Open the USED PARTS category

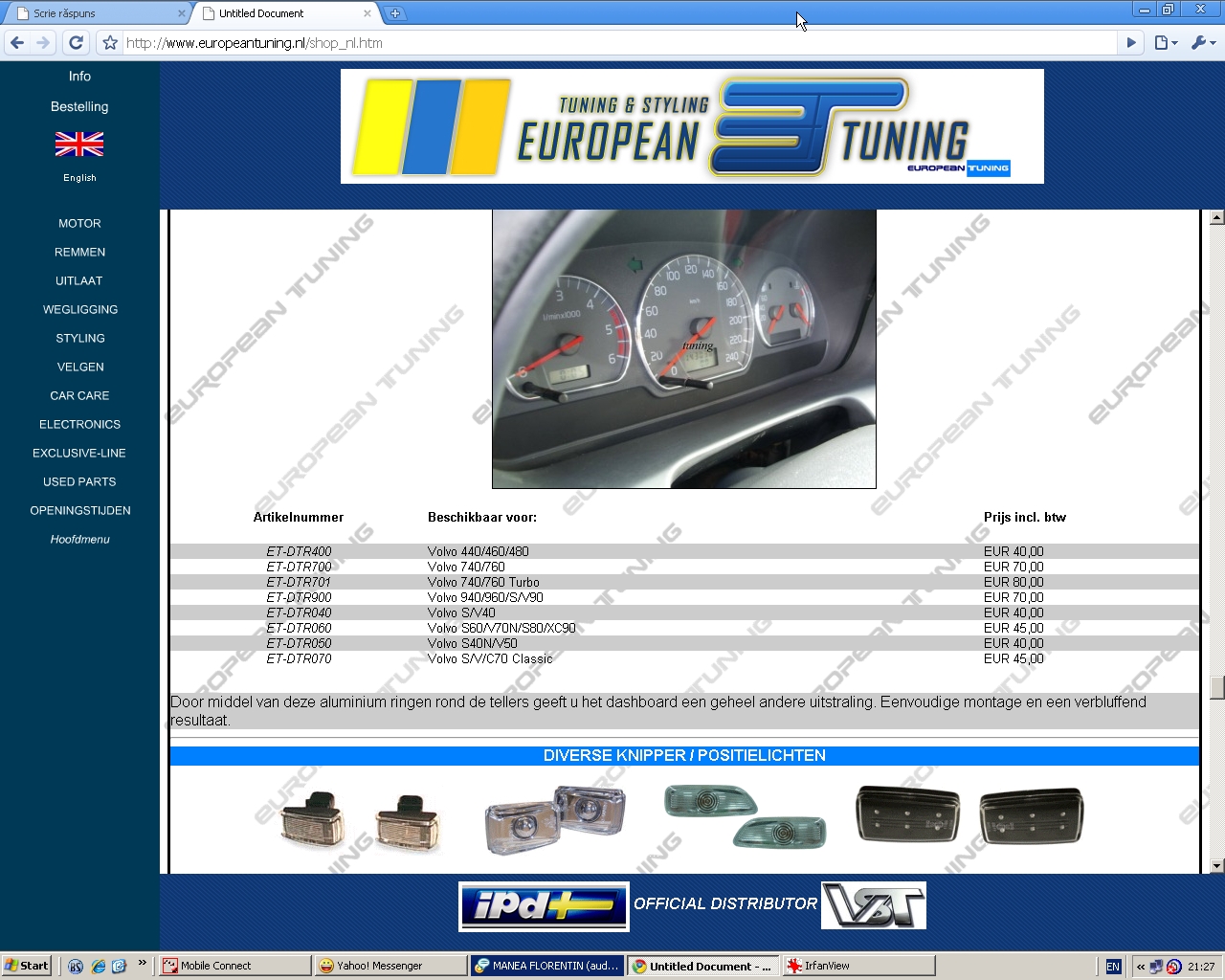pyautogui.click(x=79, y=482)
